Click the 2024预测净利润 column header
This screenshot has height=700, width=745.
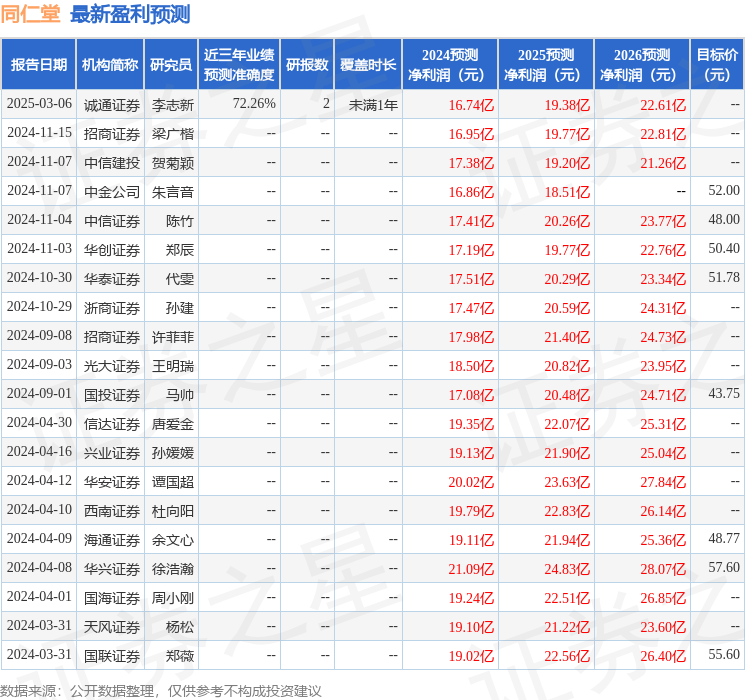click(449, 65)
